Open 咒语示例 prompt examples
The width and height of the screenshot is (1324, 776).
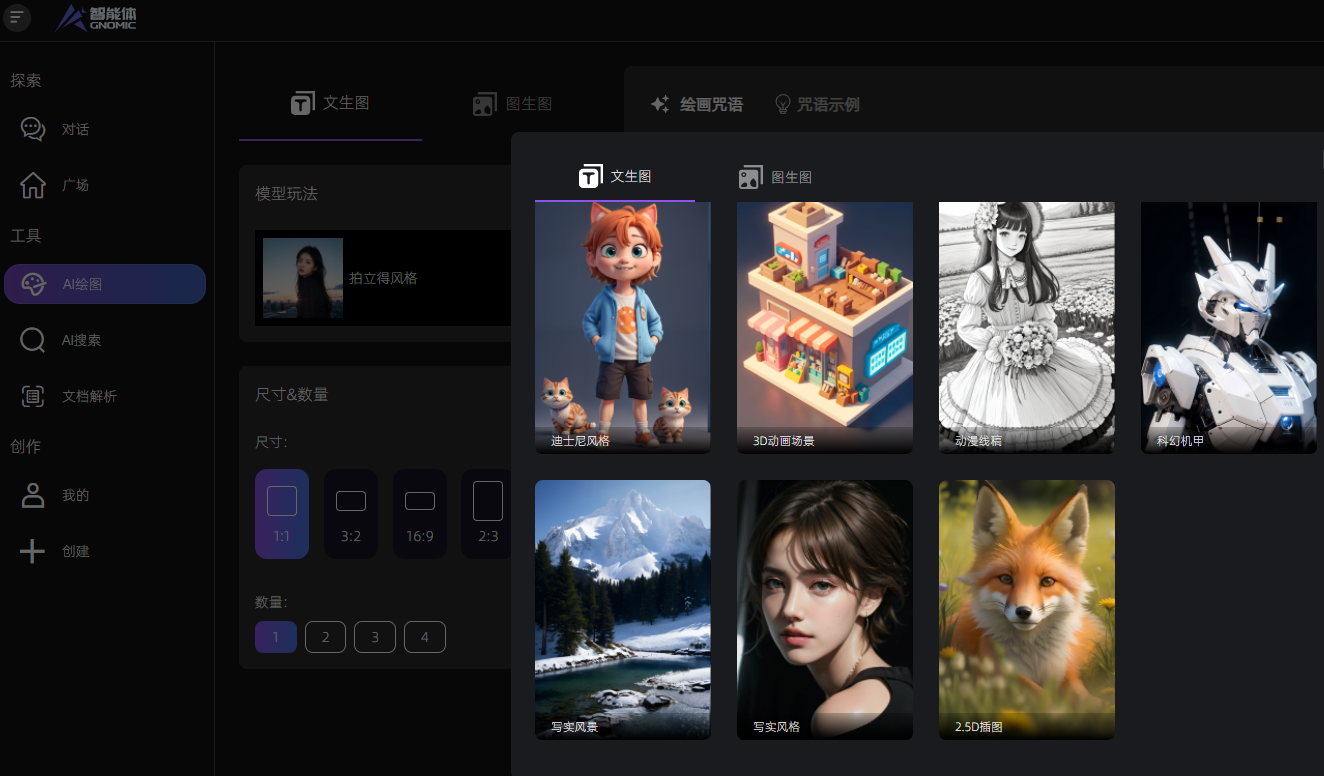[x=817, y=104]
